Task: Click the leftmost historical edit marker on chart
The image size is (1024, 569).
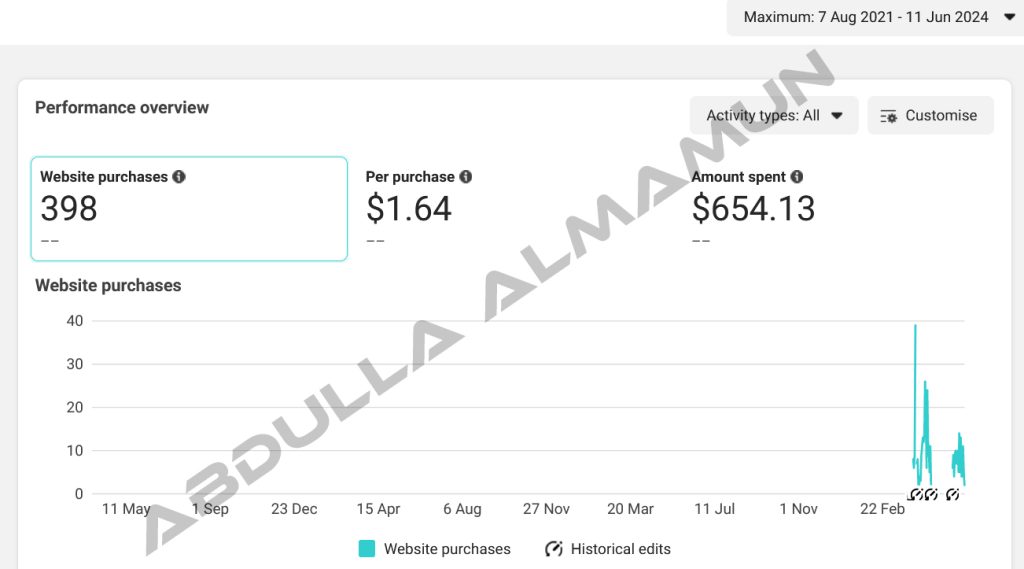Action: (x=915, y=494)
